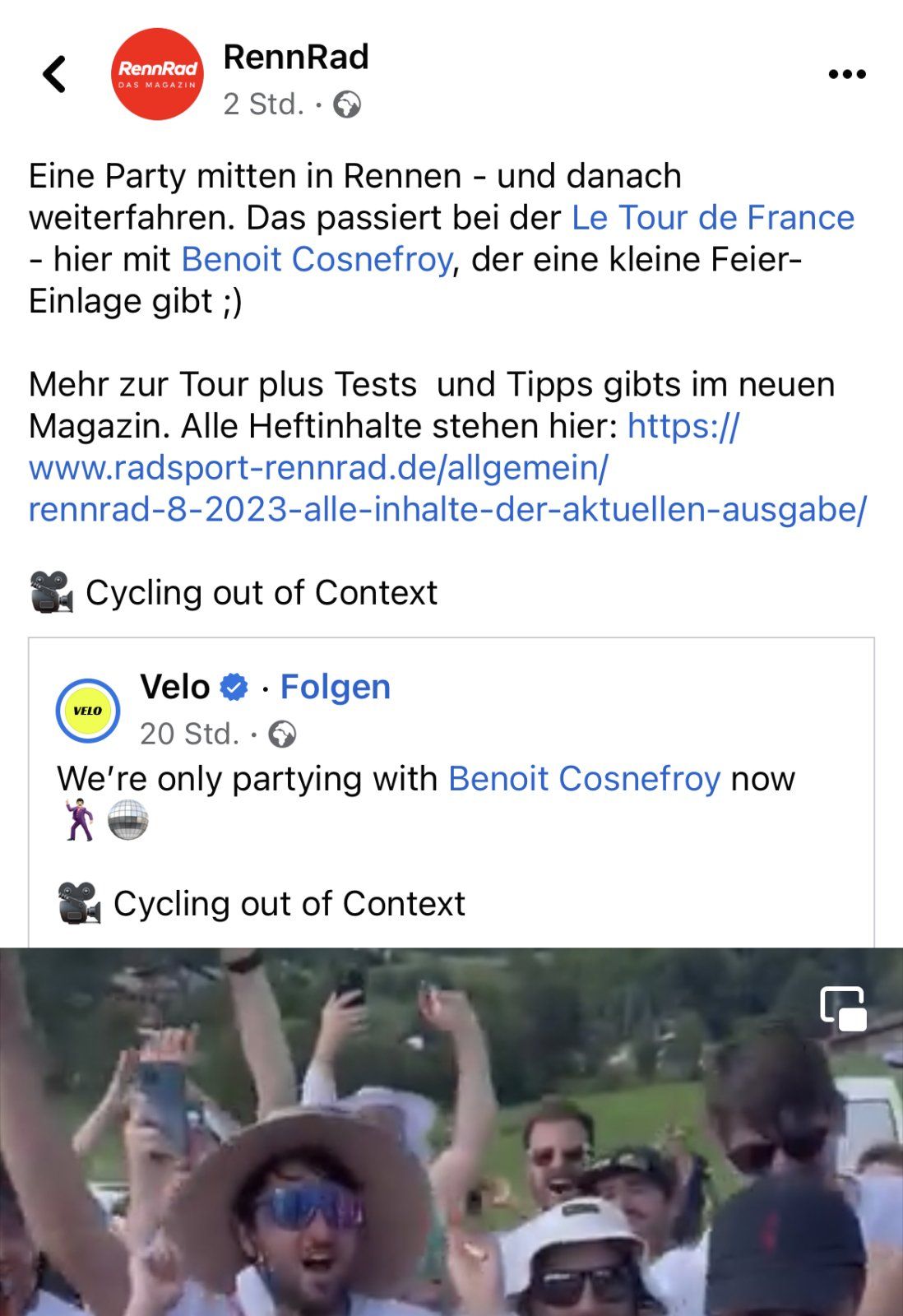Tap Folgen to follow Velo
The height and width of the screenshot is (1316, 903).
[x=336, y=687]
